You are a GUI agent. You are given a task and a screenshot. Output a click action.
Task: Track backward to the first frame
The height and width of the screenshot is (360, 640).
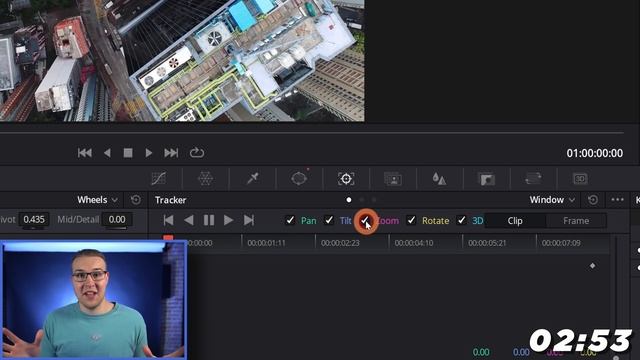[168, 220]
